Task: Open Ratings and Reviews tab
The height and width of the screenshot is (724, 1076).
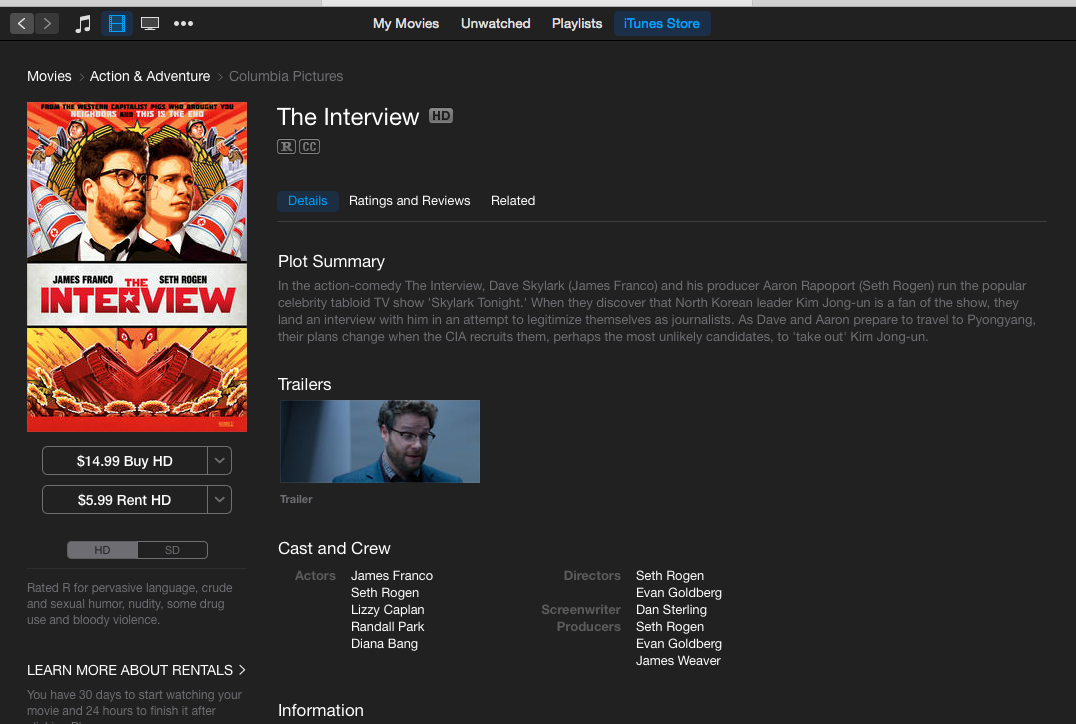Action: 409,201
